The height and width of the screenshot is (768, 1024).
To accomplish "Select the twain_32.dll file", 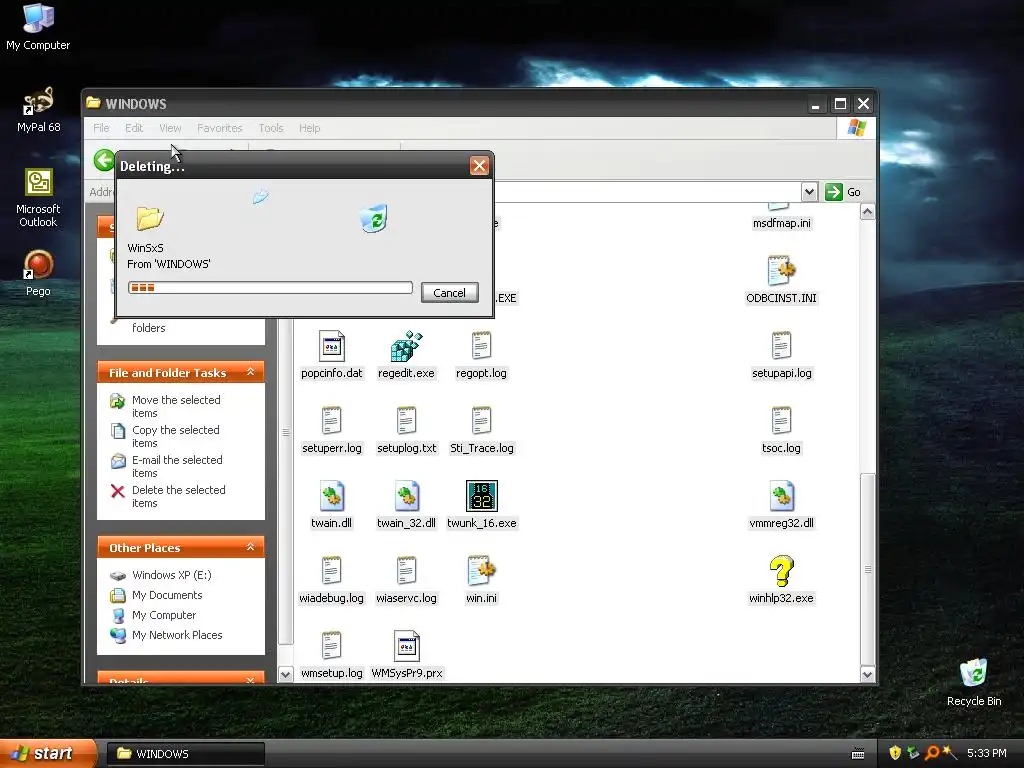I will pyautogui.click(x=406, y=505).
